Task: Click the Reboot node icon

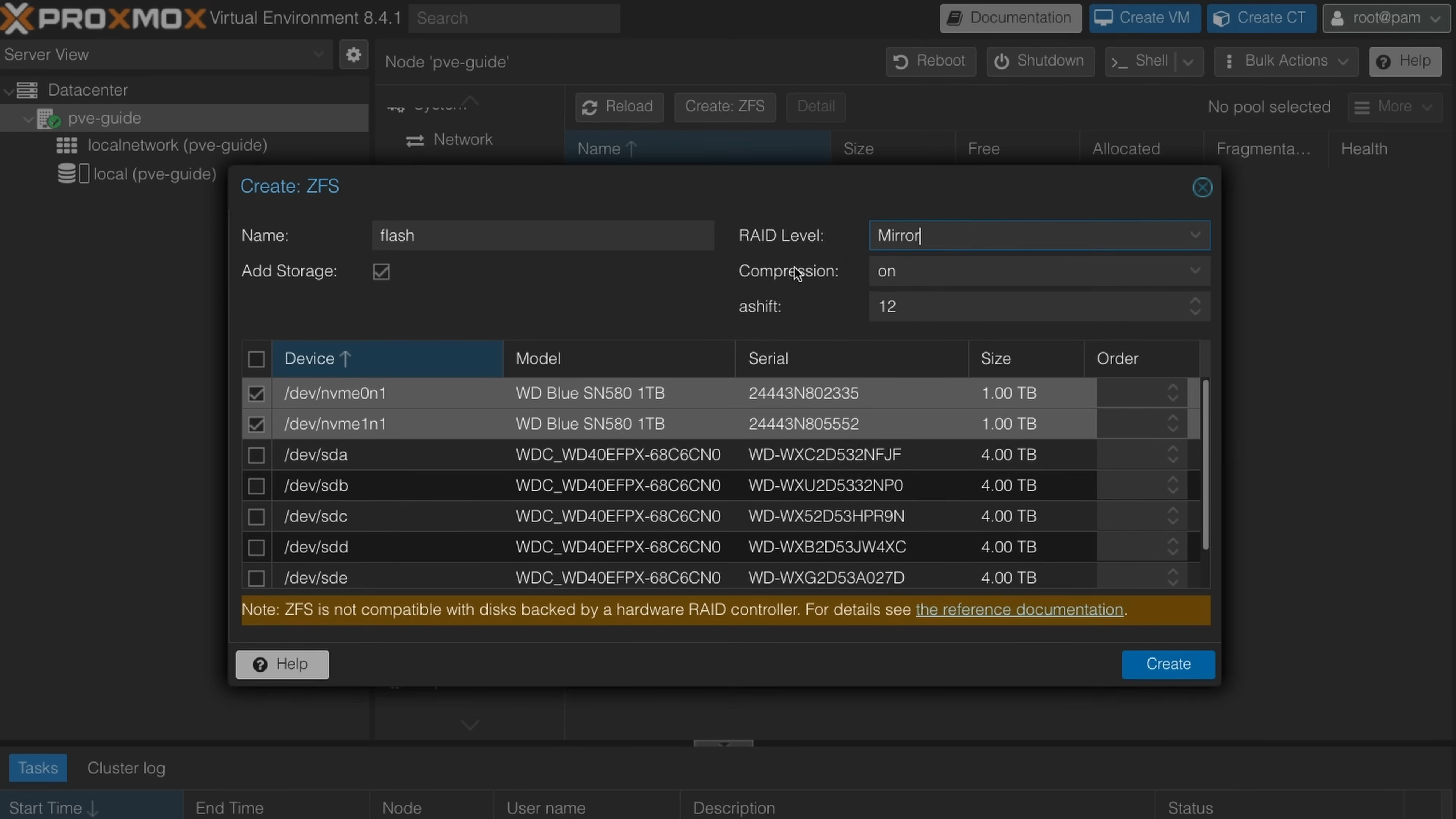Action: [x=930, y=61]
